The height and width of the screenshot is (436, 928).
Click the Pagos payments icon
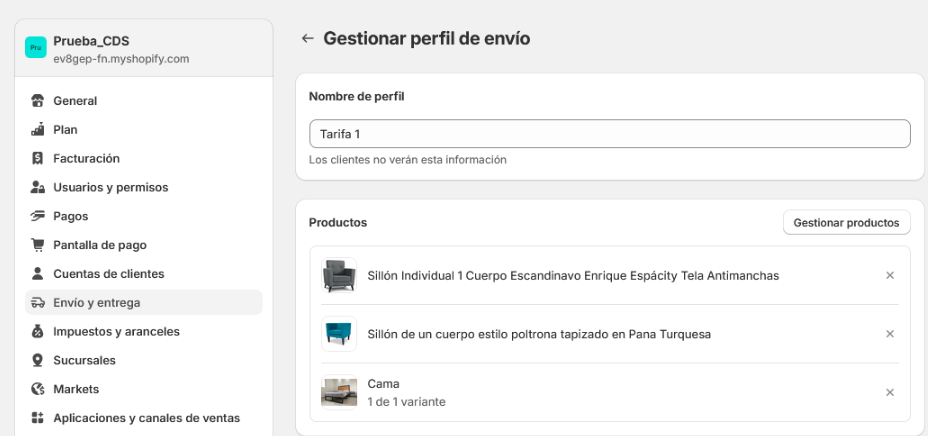click(x=38, y=216)
